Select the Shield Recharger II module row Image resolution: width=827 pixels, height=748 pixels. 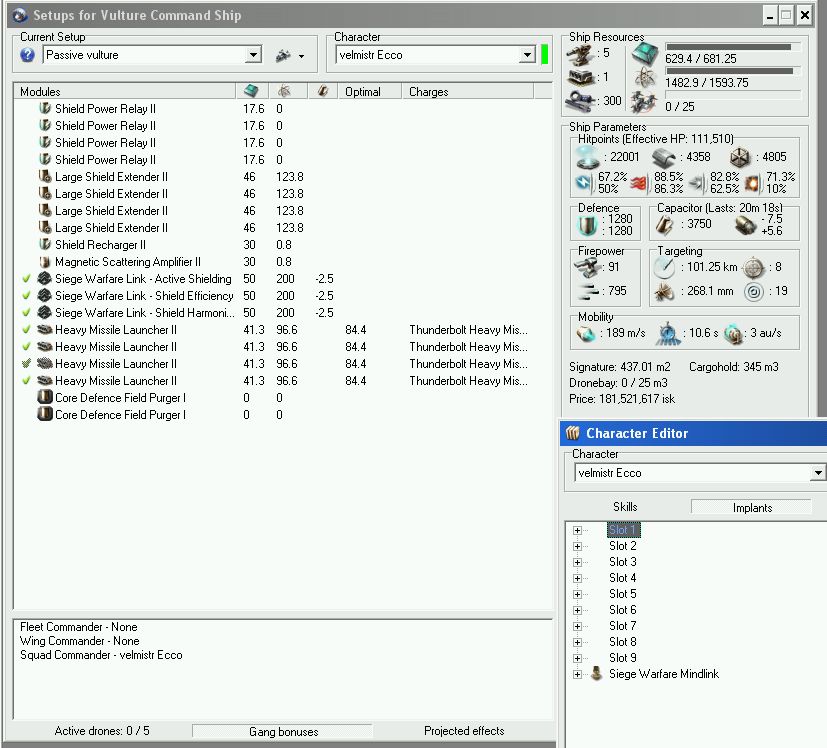point(282,245)
